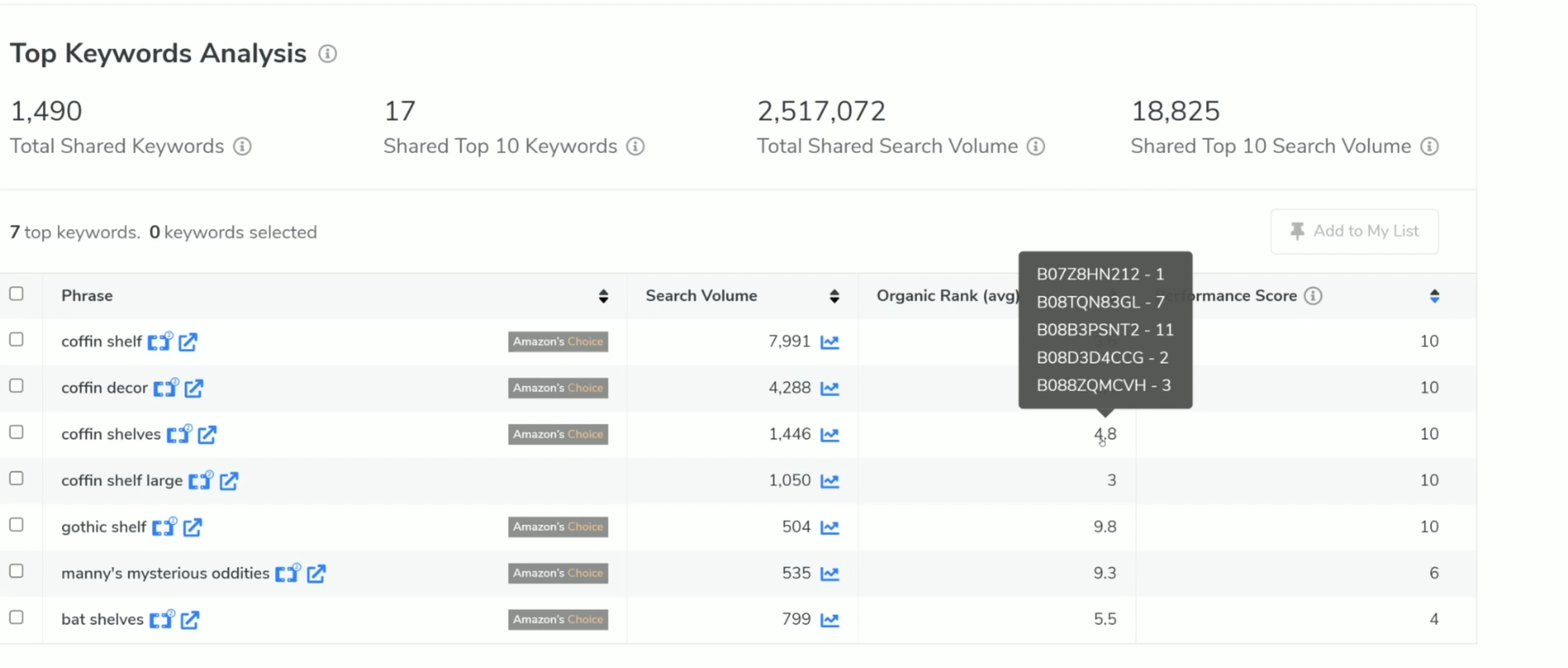
Task: Click info icon beside Performance Score header
Action: (x=1313, y=296)
